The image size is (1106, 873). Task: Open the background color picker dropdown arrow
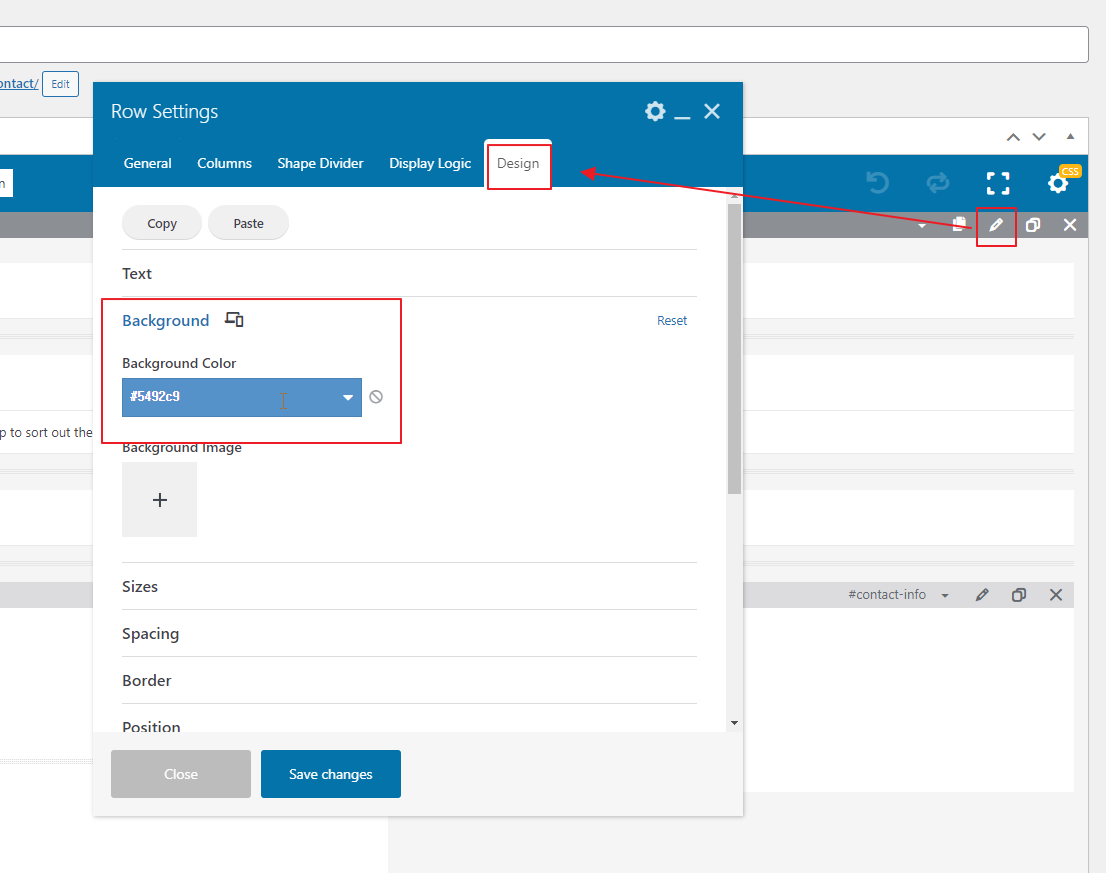point(348,397)
